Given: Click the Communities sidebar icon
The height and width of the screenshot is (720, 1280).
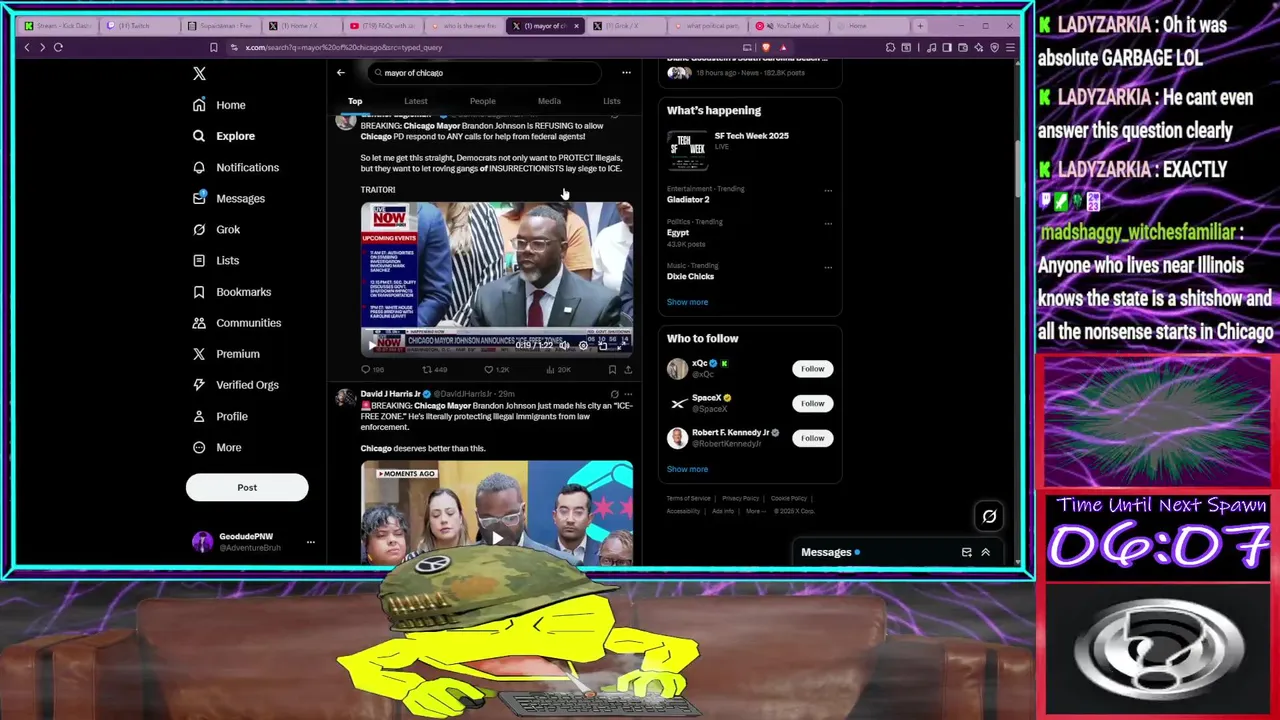Looking at the screenshot, I should tap(199, 323).
